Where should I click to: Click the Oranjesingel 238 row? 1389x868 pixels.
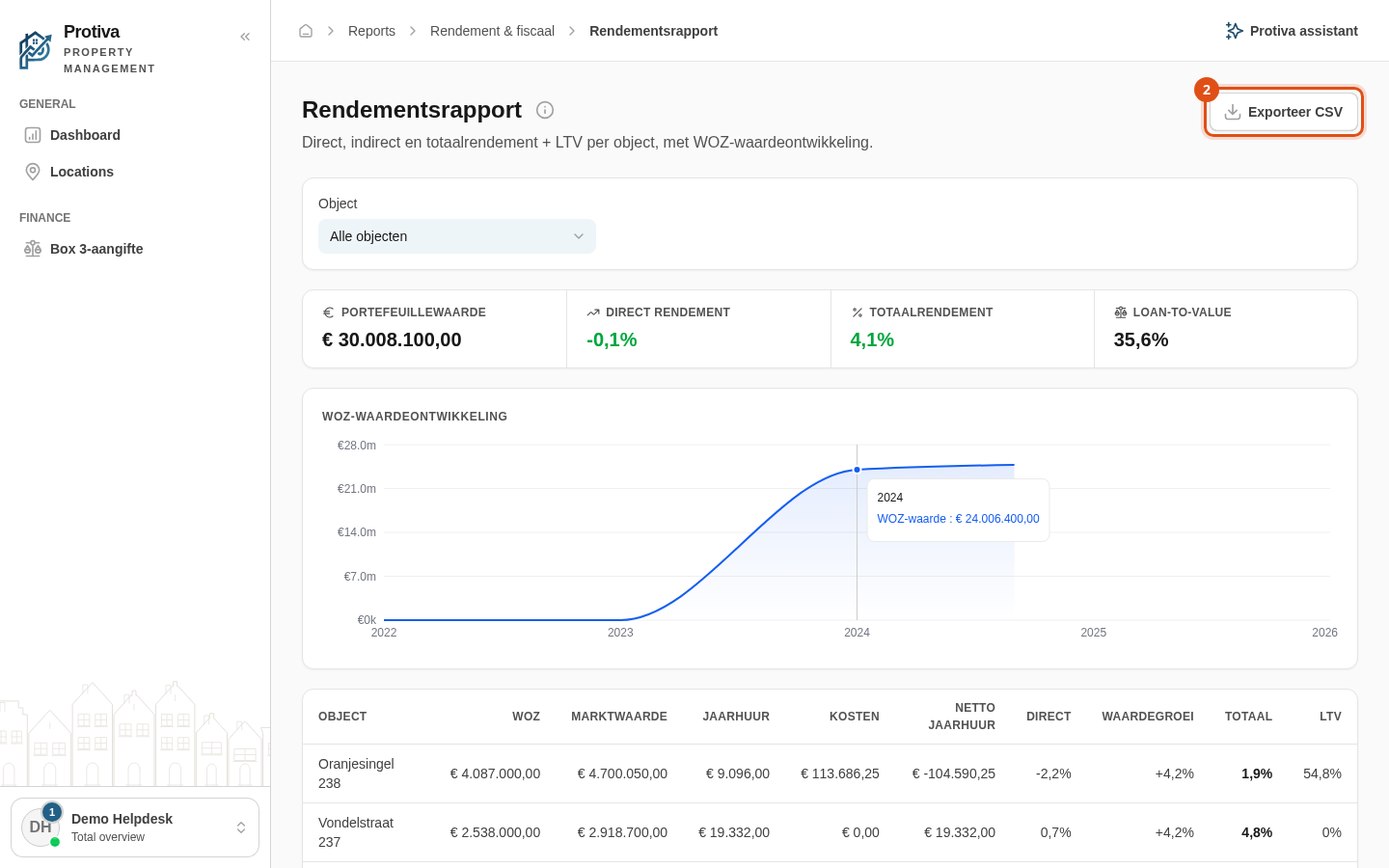coord(830,773)
